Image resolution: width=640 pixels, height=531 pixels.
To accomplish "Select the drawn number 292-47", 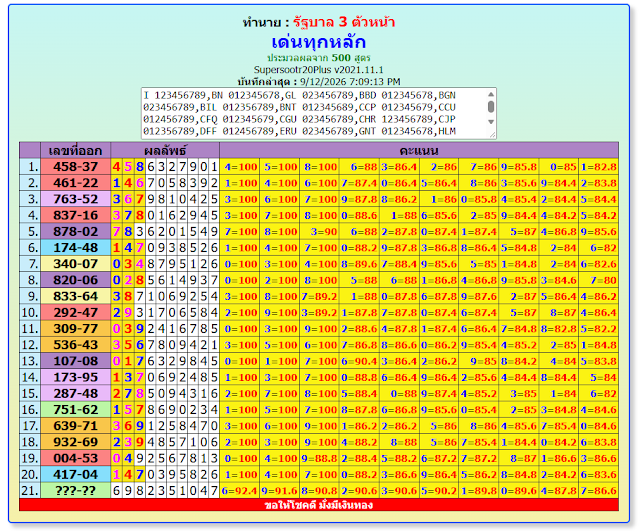I will pos(76,312).
